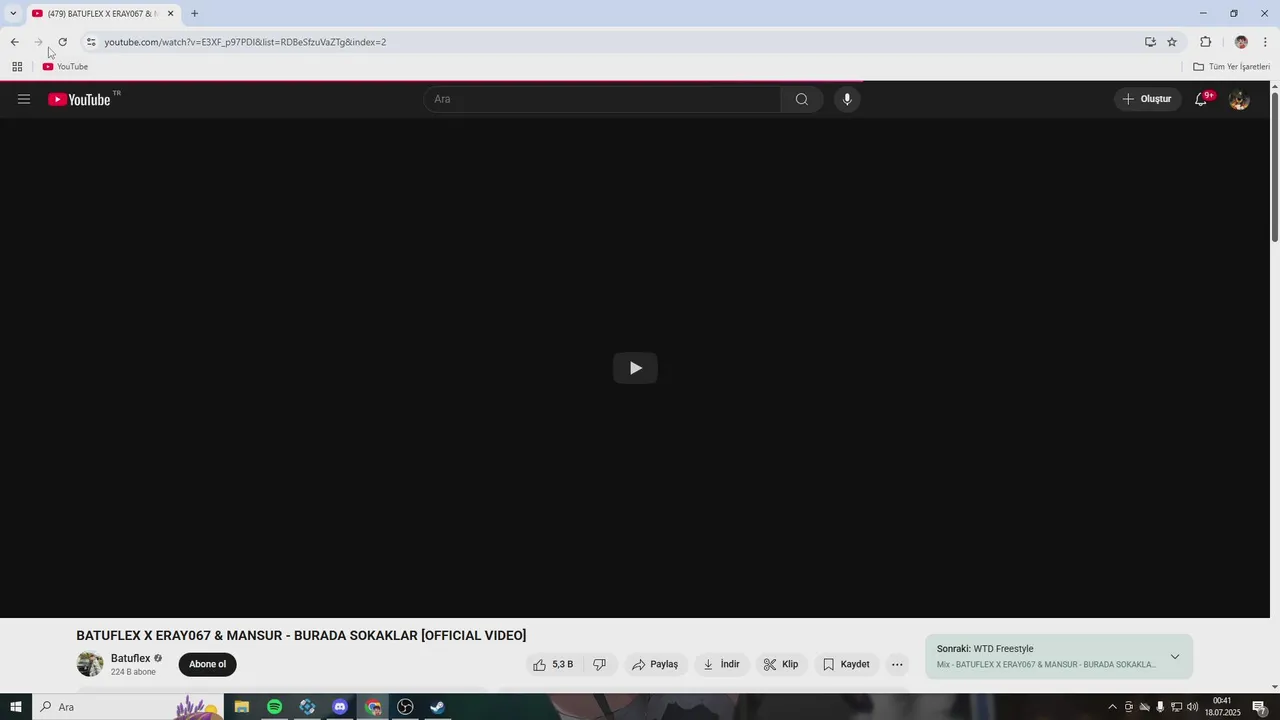The height and width of the screenshot is (720, 1280).
Task: Reload the page
Action: tap(62, 42)
